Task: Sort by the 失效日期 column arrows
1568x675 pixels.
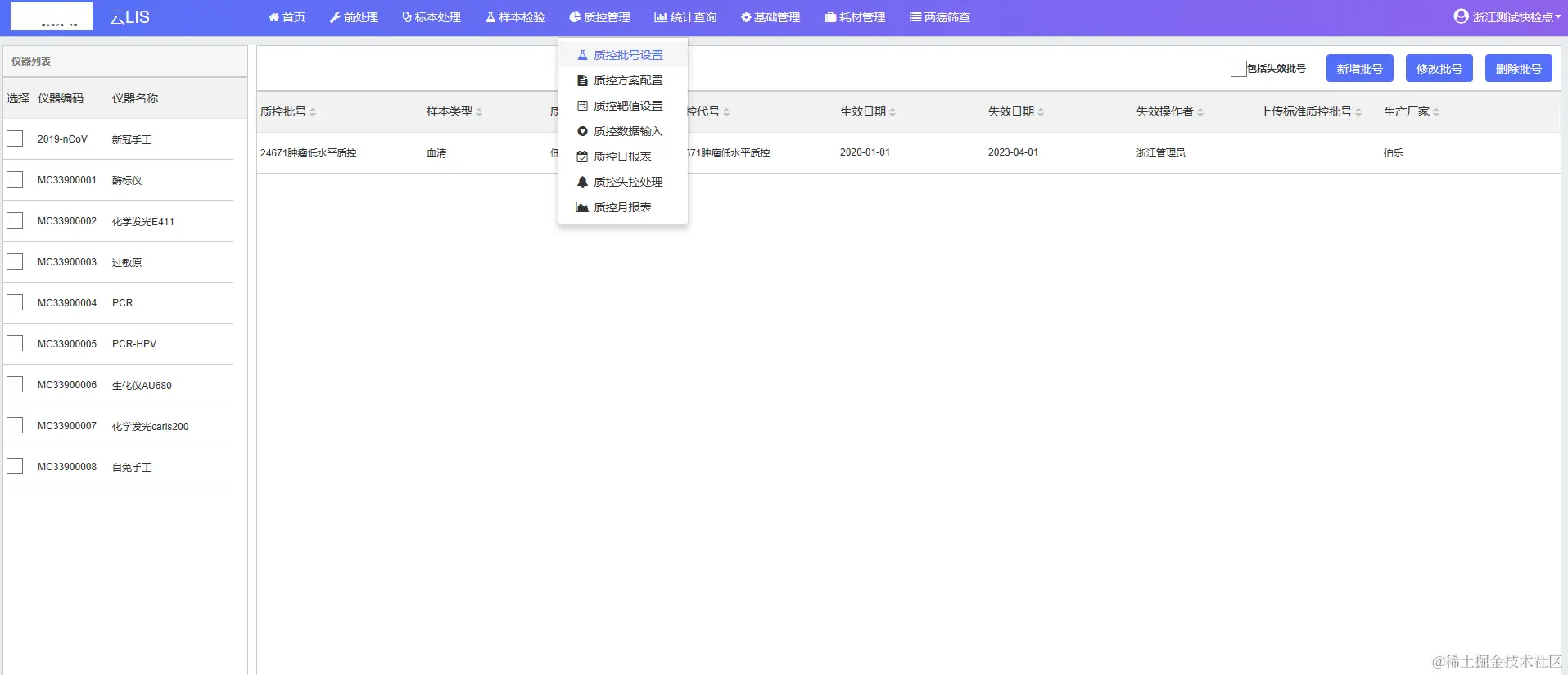Action: tap(1041, 112)
